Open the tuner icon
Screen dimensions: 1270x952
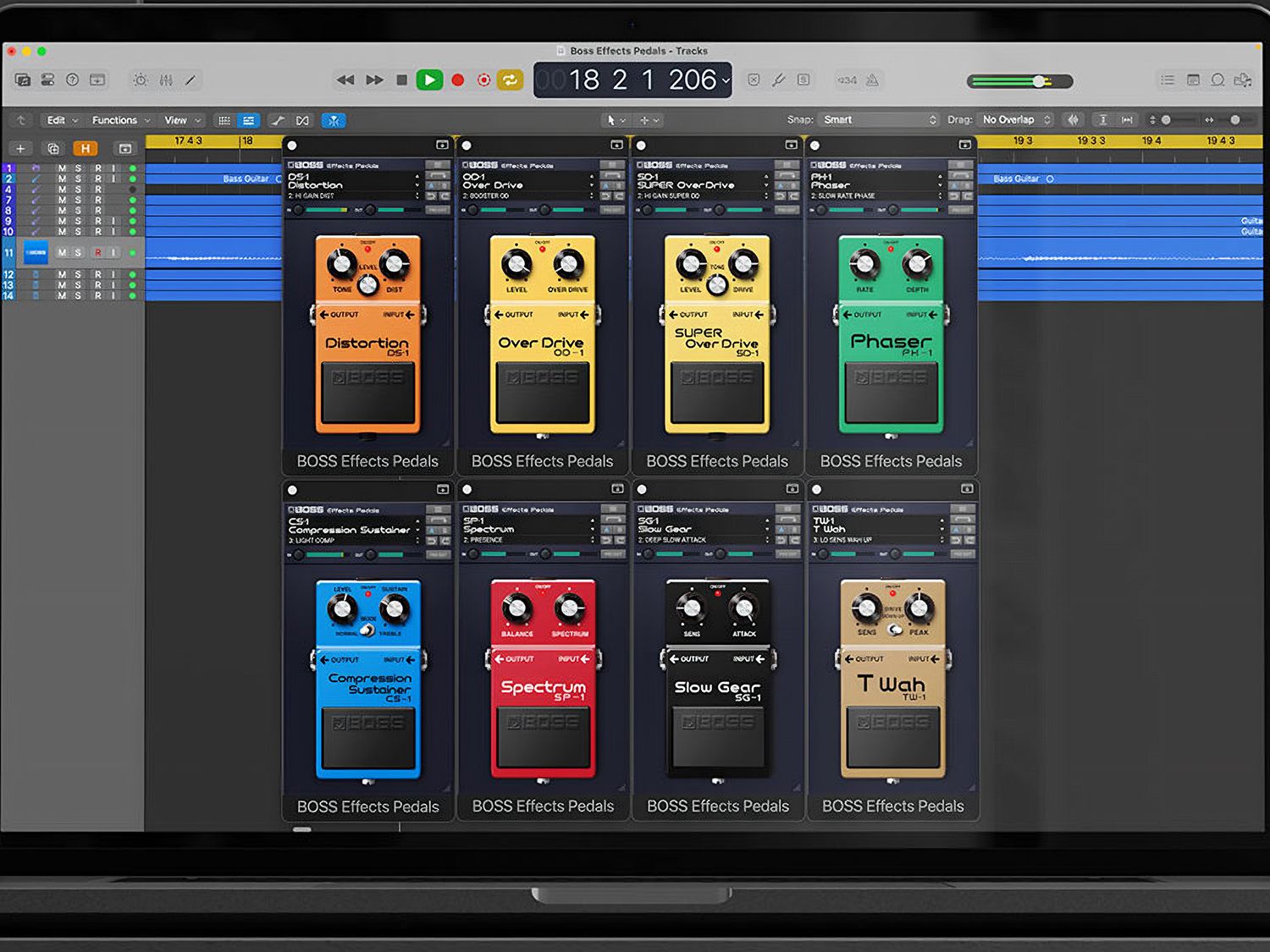[779, 80]
